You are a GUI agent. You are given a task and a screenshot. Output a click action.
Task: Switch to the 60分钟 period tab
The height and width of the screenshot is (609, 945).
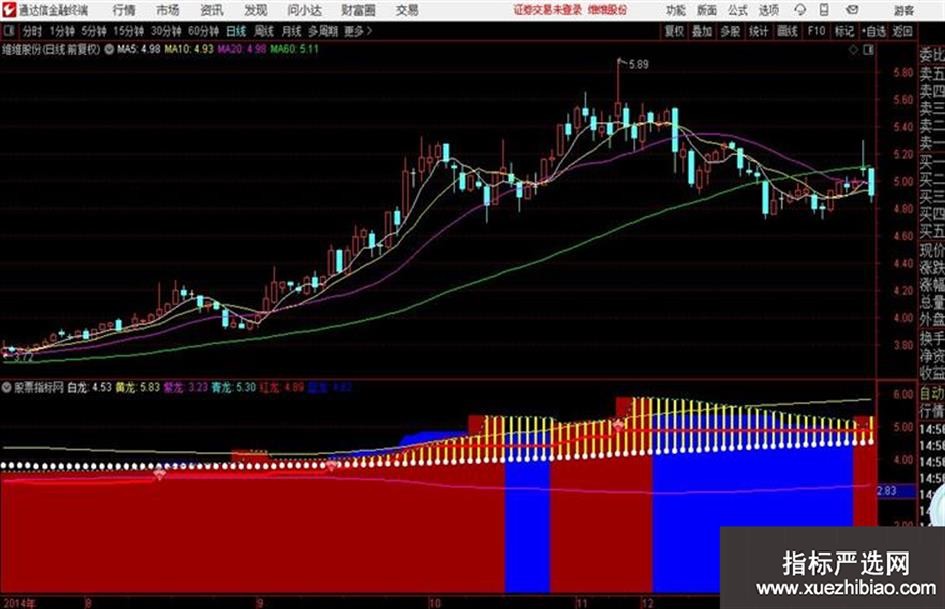(203, 31)
